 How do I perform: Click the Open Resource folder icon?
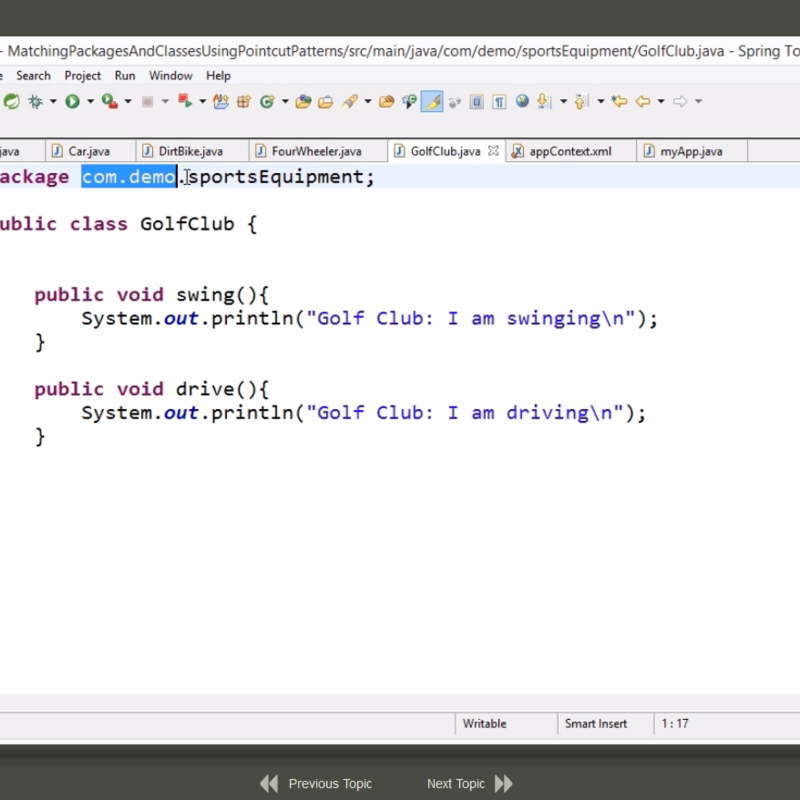click(386, 102)
